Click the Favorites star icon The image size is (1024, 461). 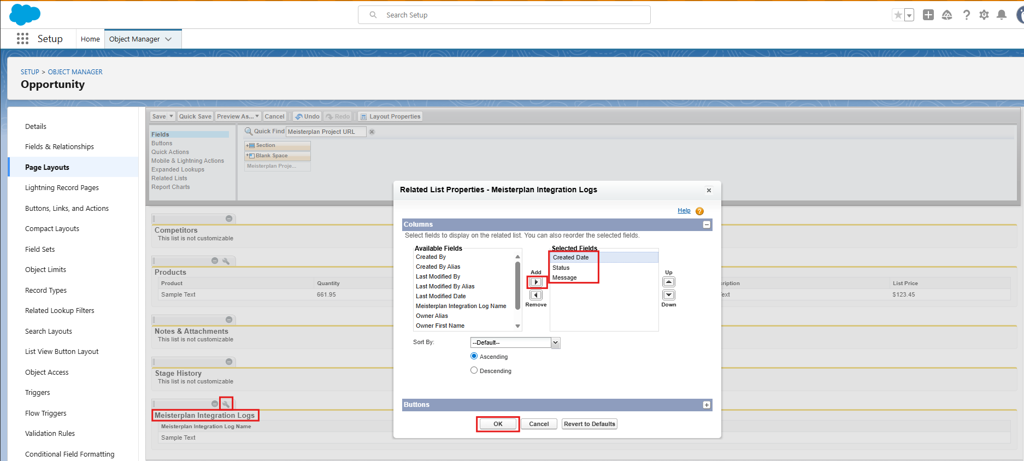pos(898,15)
